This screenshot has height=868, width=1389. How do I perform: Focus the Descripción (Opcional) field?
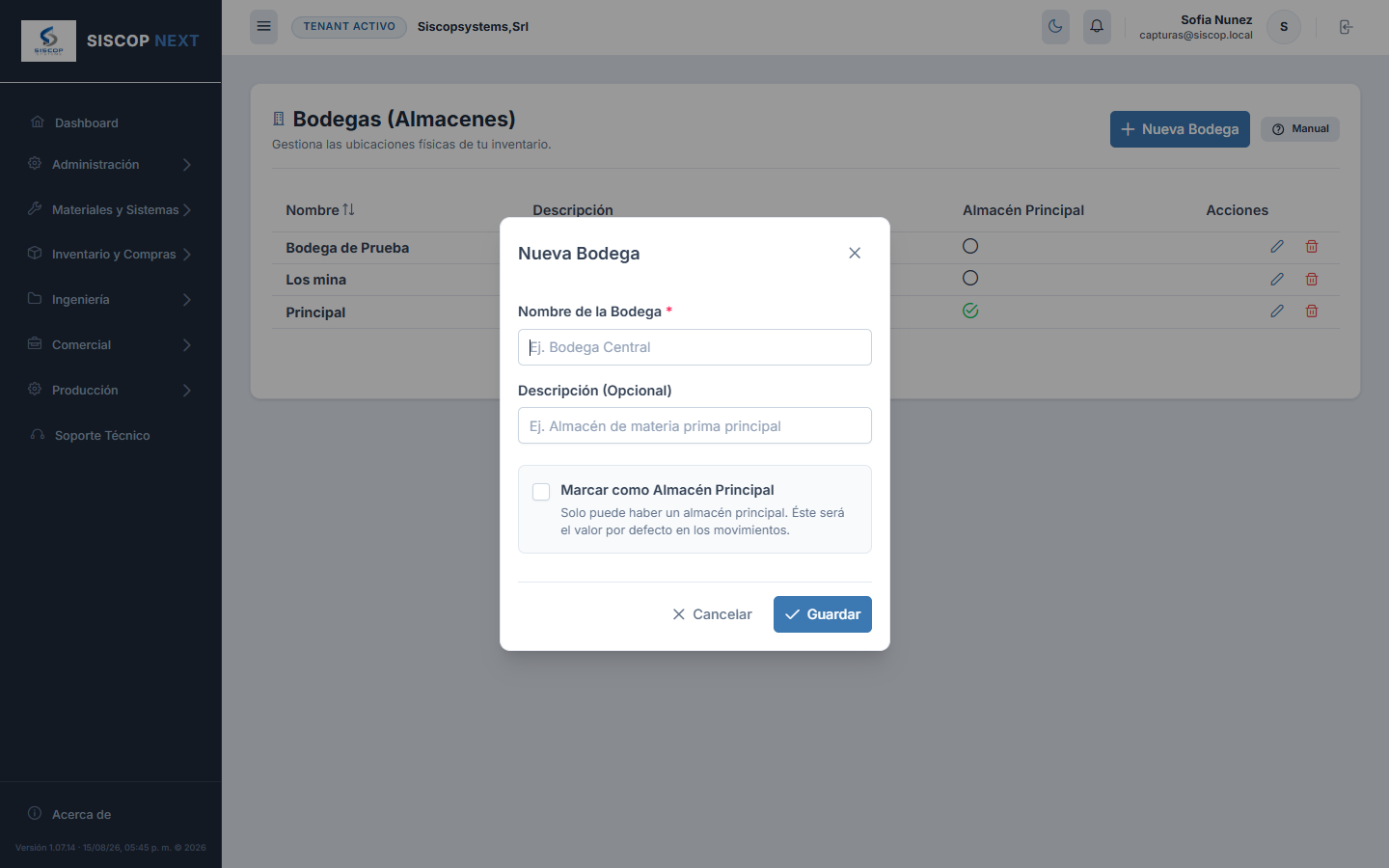(694, 425)
